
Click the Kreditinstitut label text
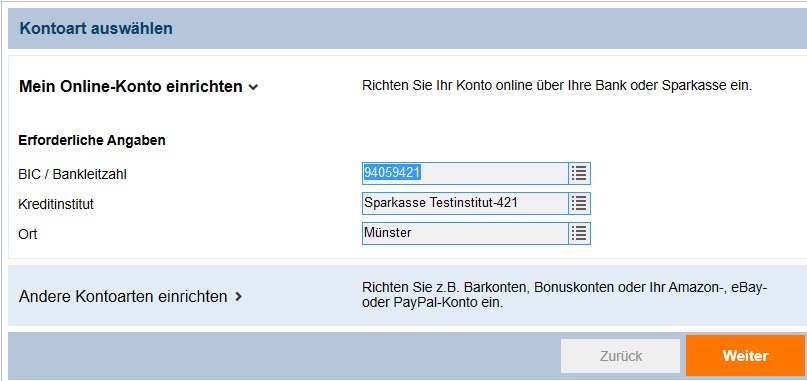pos(56,204)
